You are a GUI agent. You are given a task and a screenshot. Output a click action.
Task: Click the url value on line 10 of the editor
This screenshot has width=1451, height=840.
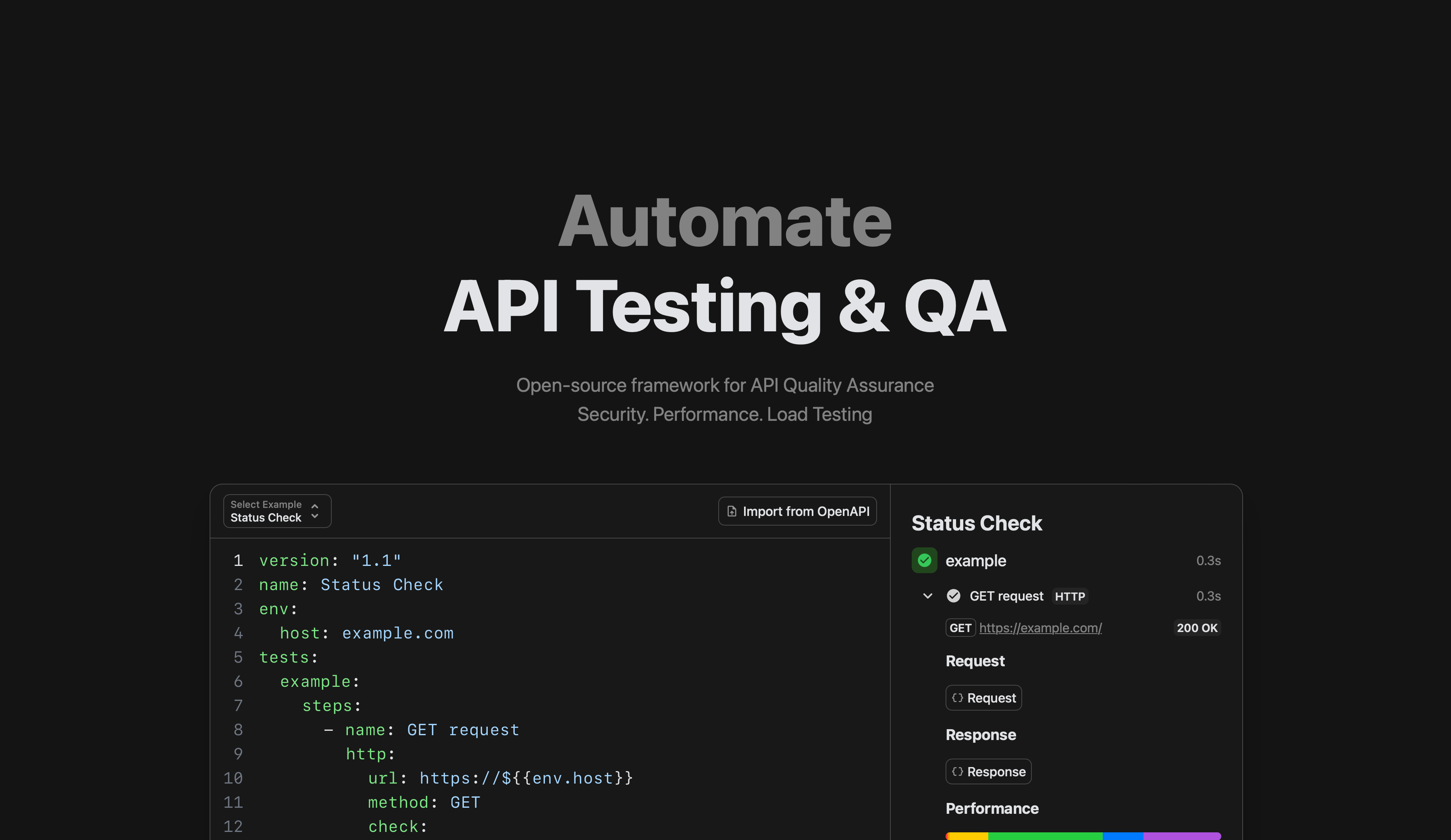point(525,778)
